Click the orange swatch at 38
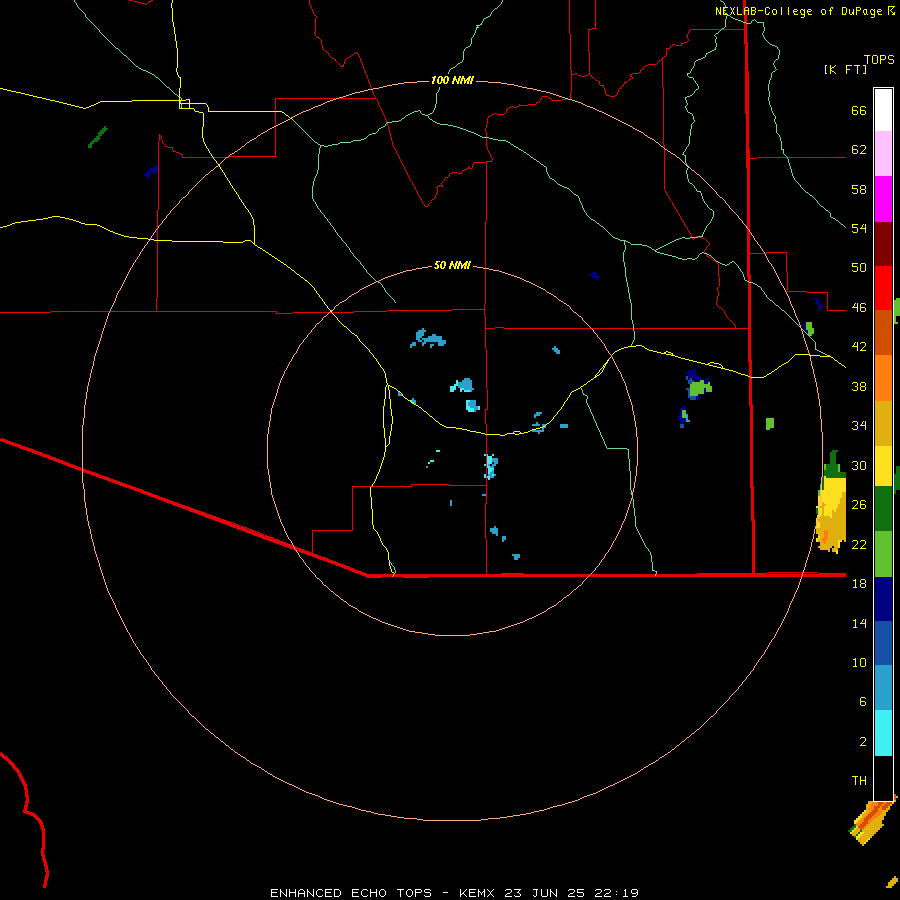 883,378
